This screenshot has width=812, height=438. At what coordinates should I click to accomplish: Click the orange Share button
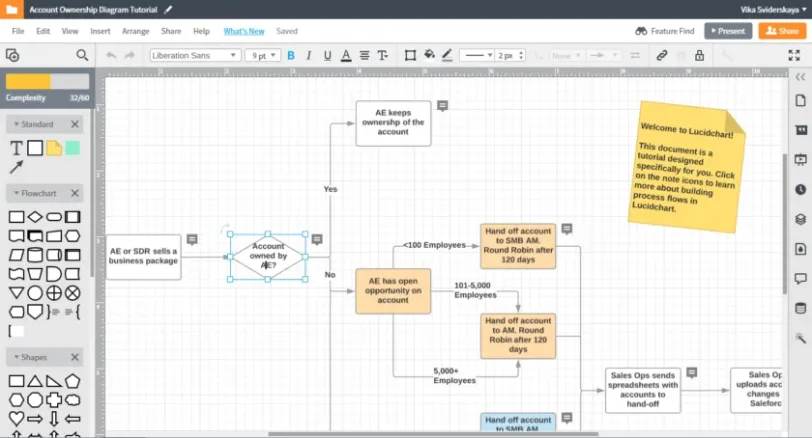point(782,31)
